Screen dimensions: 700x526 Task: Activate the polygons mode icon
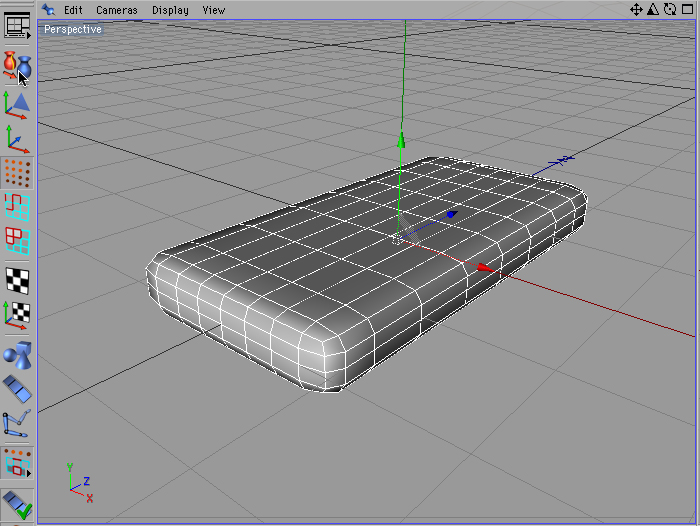pyautogui.click(x=17, y=241)
